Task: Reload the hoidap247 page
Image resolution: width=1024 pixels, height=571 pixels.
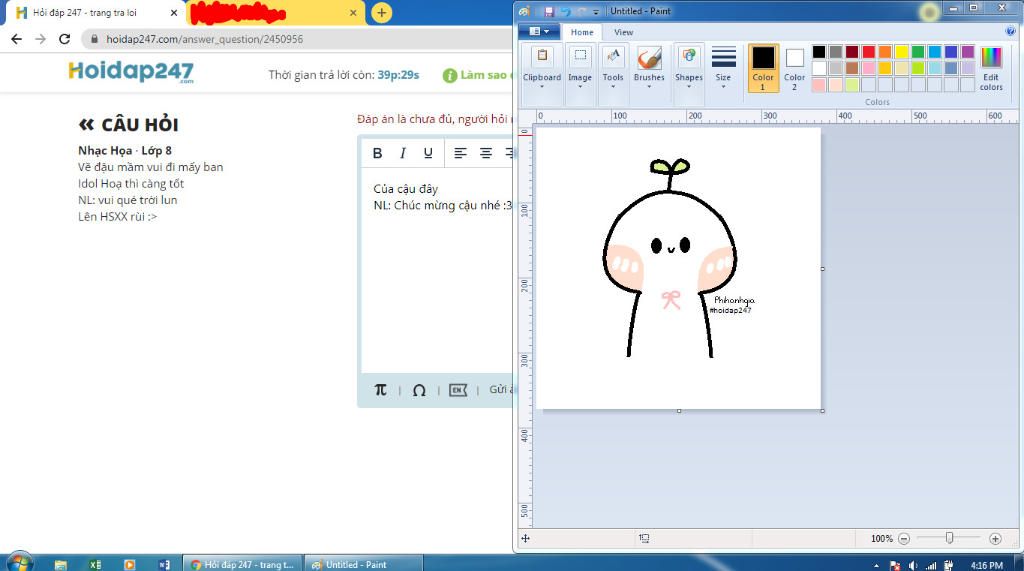Action: pyautogui.click(x=64, y=39)
